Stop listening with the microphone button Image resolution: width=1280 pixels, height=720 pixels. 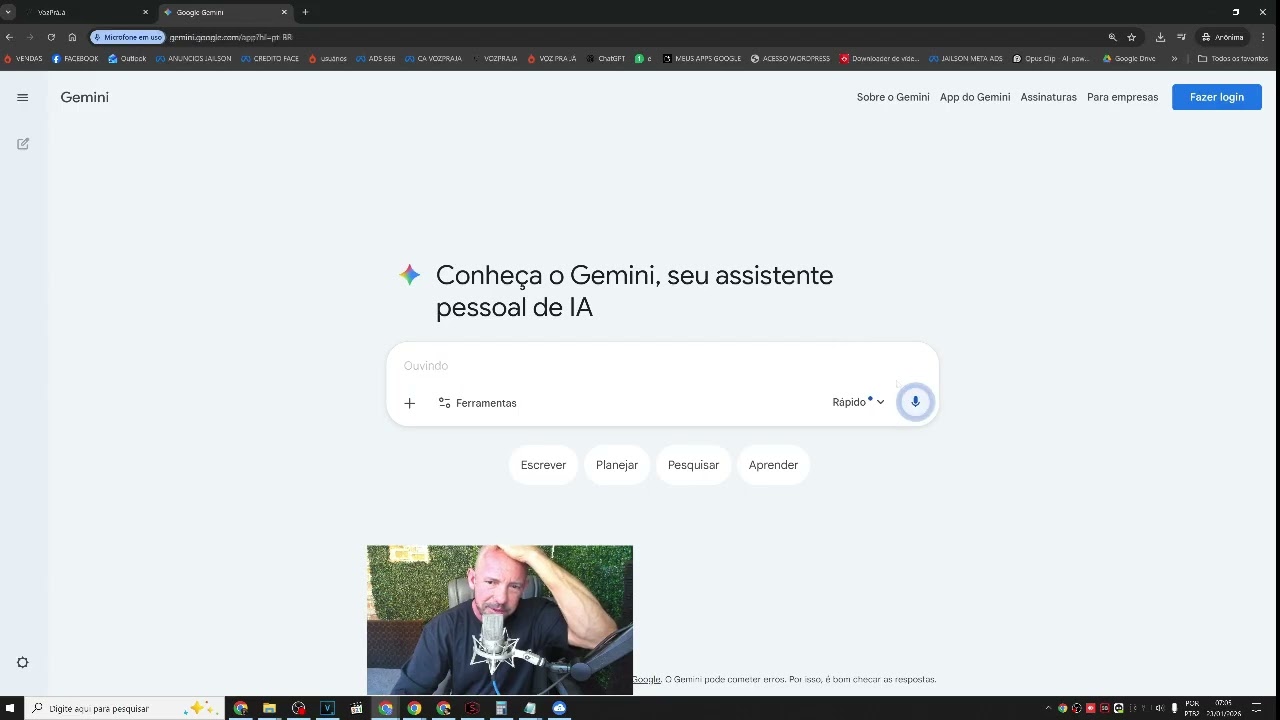click(x=915, y=402)
